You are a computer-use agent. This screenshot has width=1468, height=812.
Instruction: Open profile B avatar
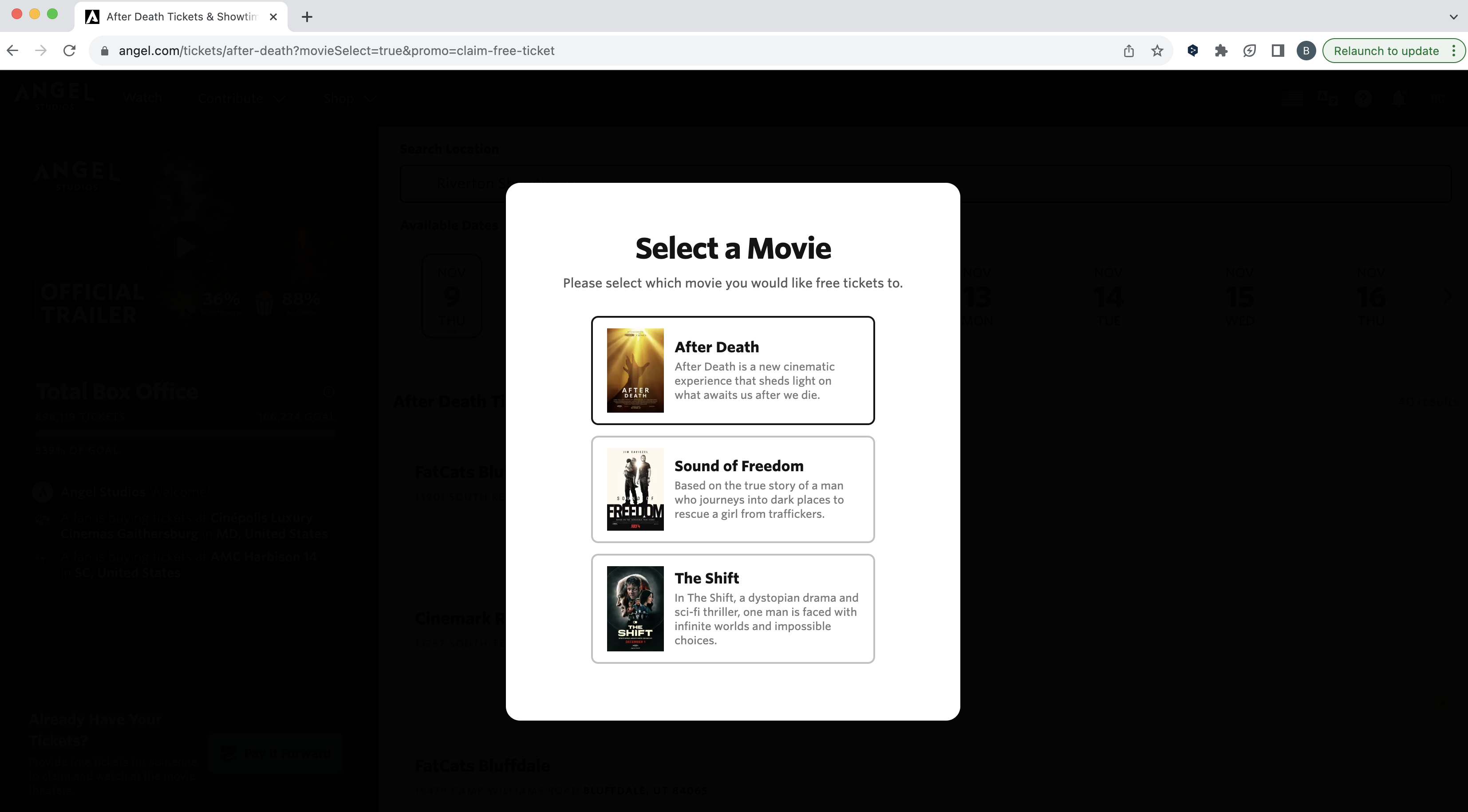(x=1306, y=51)
